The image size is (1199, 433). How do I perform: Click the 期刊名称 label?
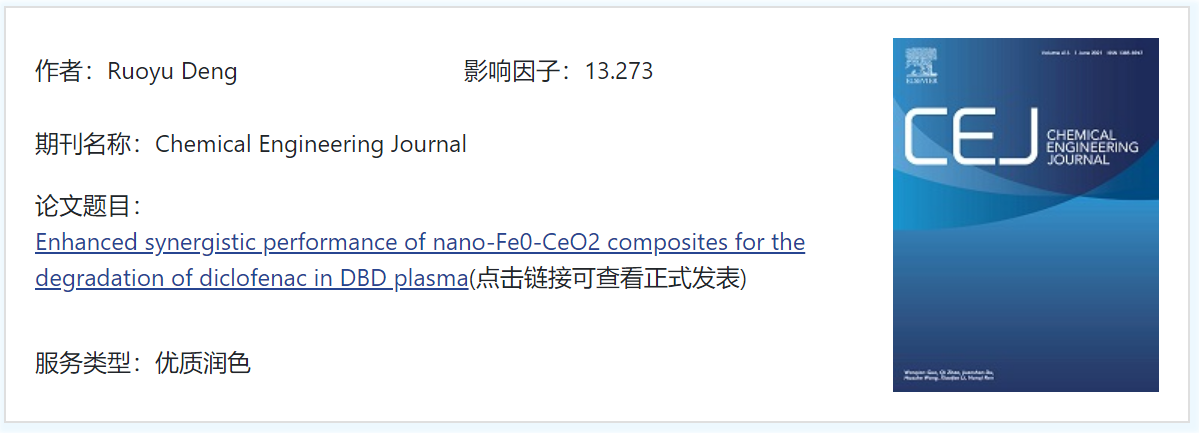83,144
